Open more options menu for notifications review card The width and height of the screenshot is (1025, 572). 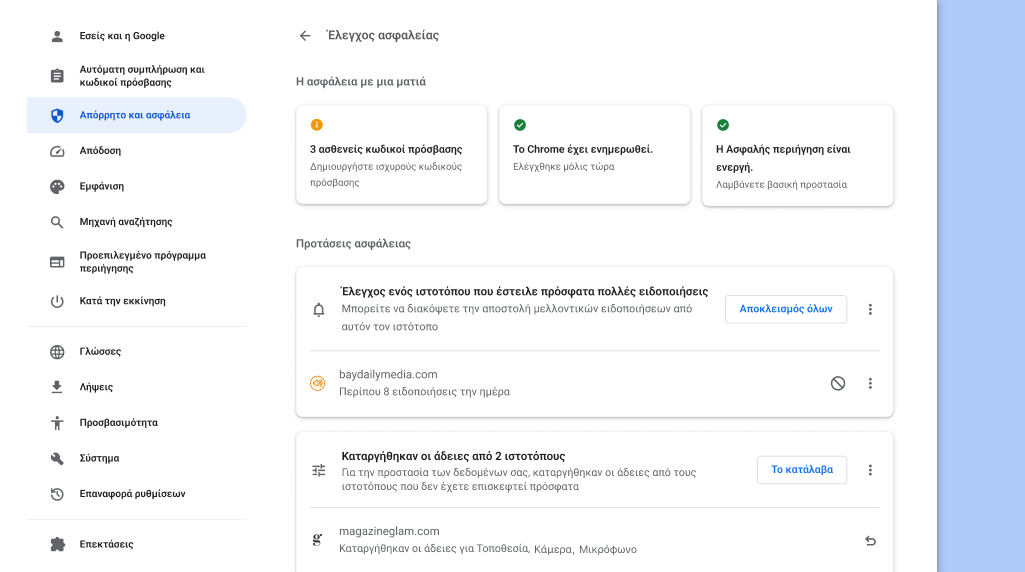(x=870, y=309)
